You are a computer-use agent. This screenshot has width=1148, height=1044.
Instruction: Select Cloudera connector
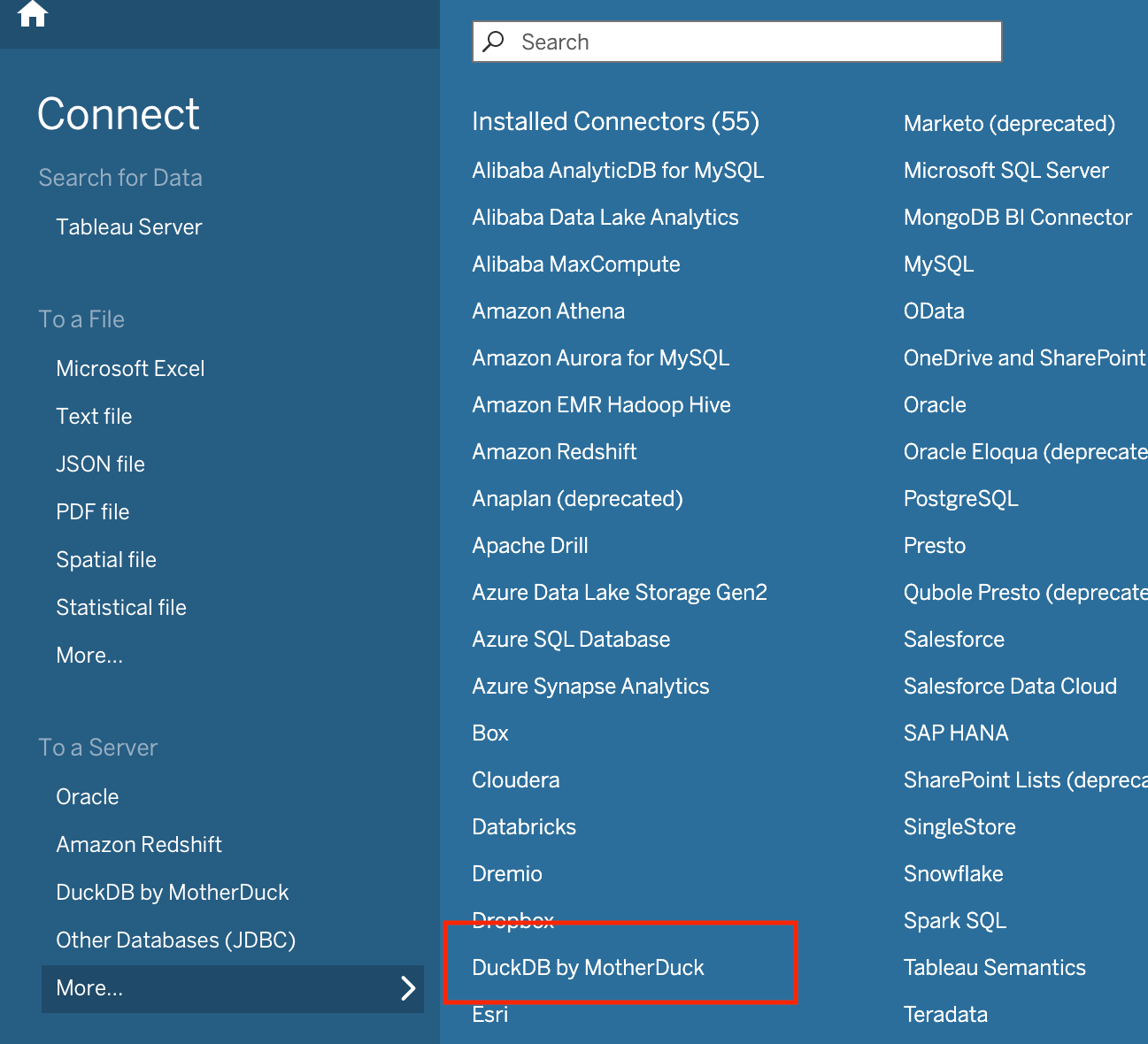[516, 780]
